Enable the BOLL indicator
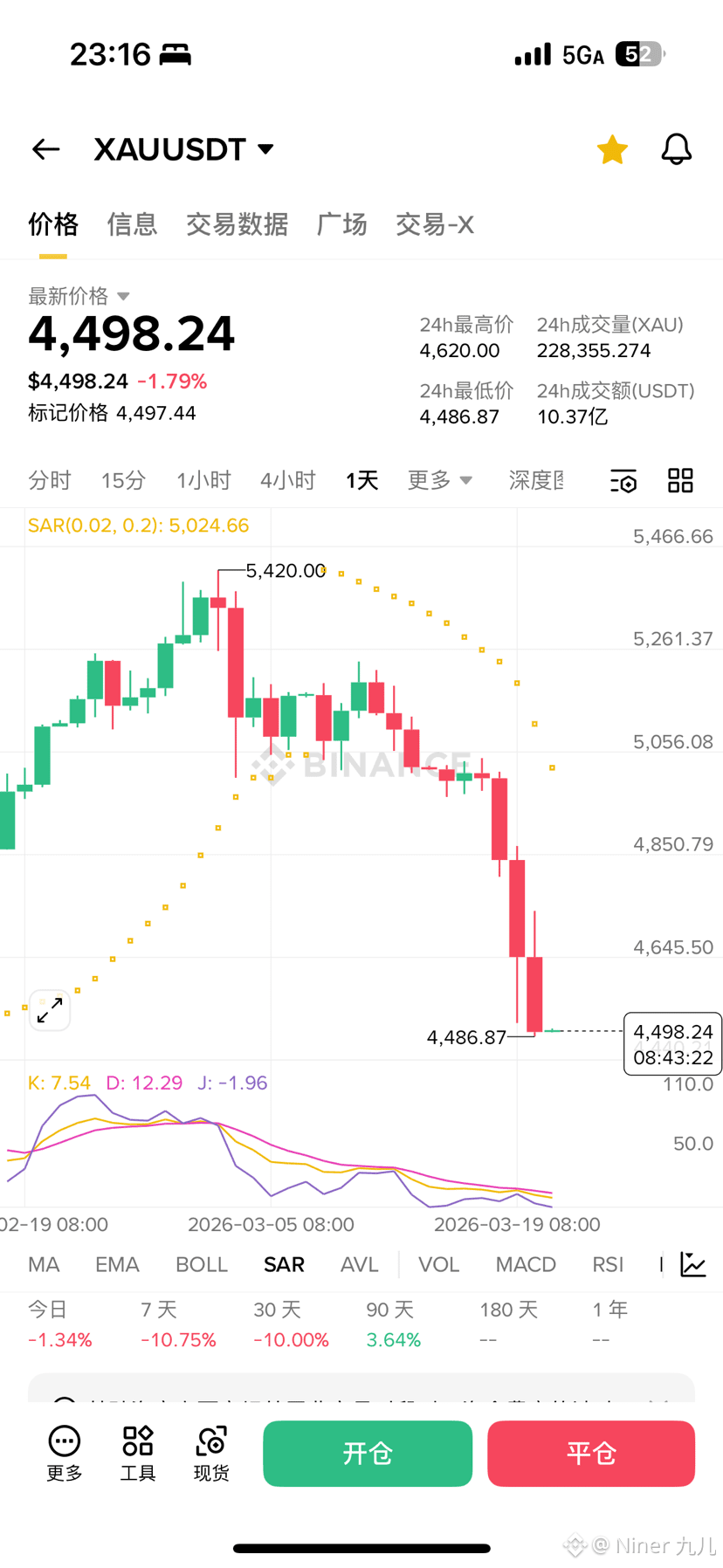Viewport: 723px width, 1568px height. [202, 1264]
